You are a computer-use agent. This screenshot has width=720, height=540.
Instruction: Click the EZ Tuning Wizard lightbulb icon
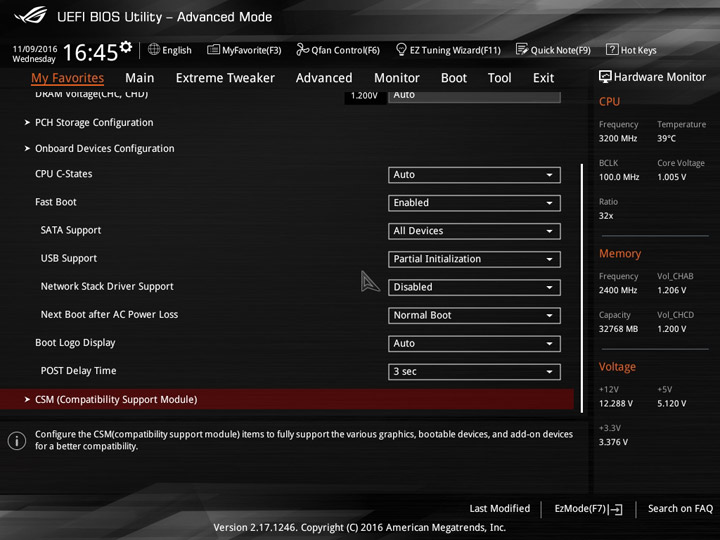pos(401,49)
